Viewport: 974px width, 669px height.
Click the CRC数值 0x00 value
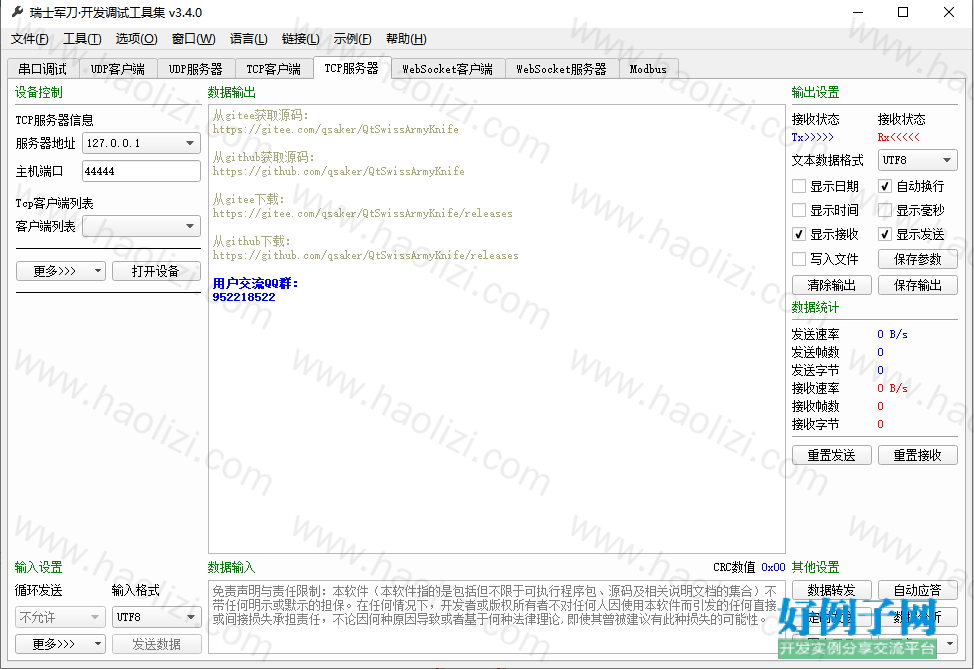pos(773,567)
